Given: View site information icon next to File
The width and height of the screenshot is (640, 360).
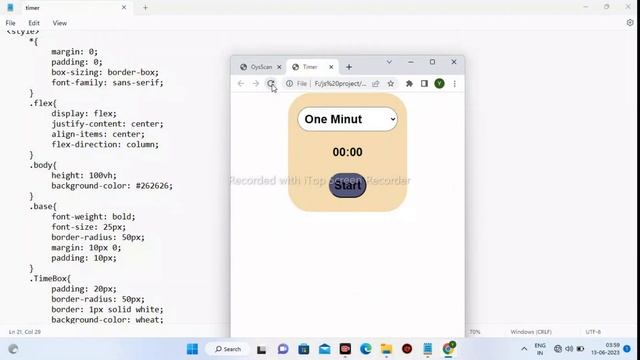Looking at the screenshot, I should point(289,83).
